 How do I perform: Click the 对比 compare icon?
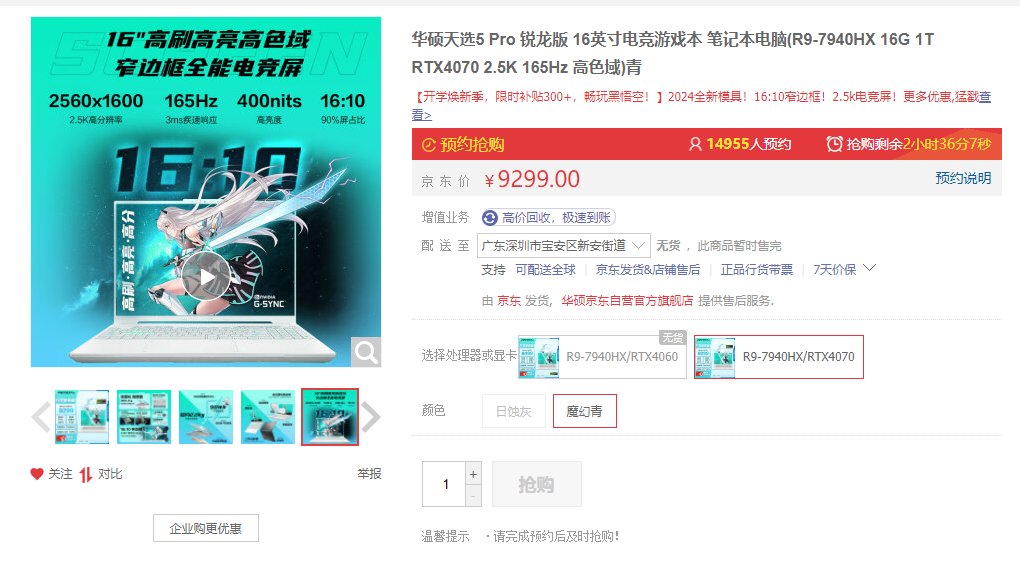click(86, 474)
